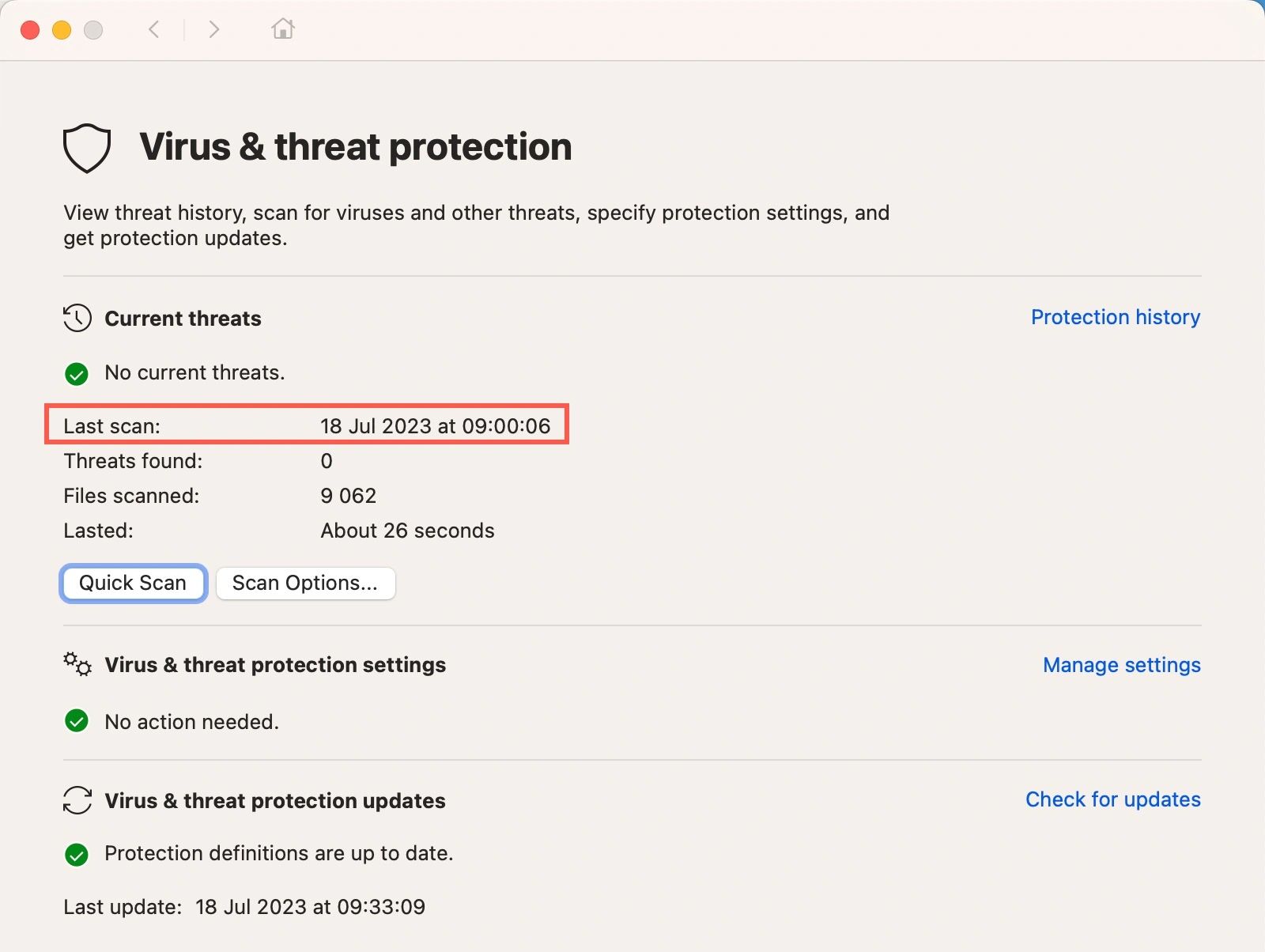This screenshot has width=1265, height=952.
Task: Open Protection history link
Action: [x=1115, y=317]
